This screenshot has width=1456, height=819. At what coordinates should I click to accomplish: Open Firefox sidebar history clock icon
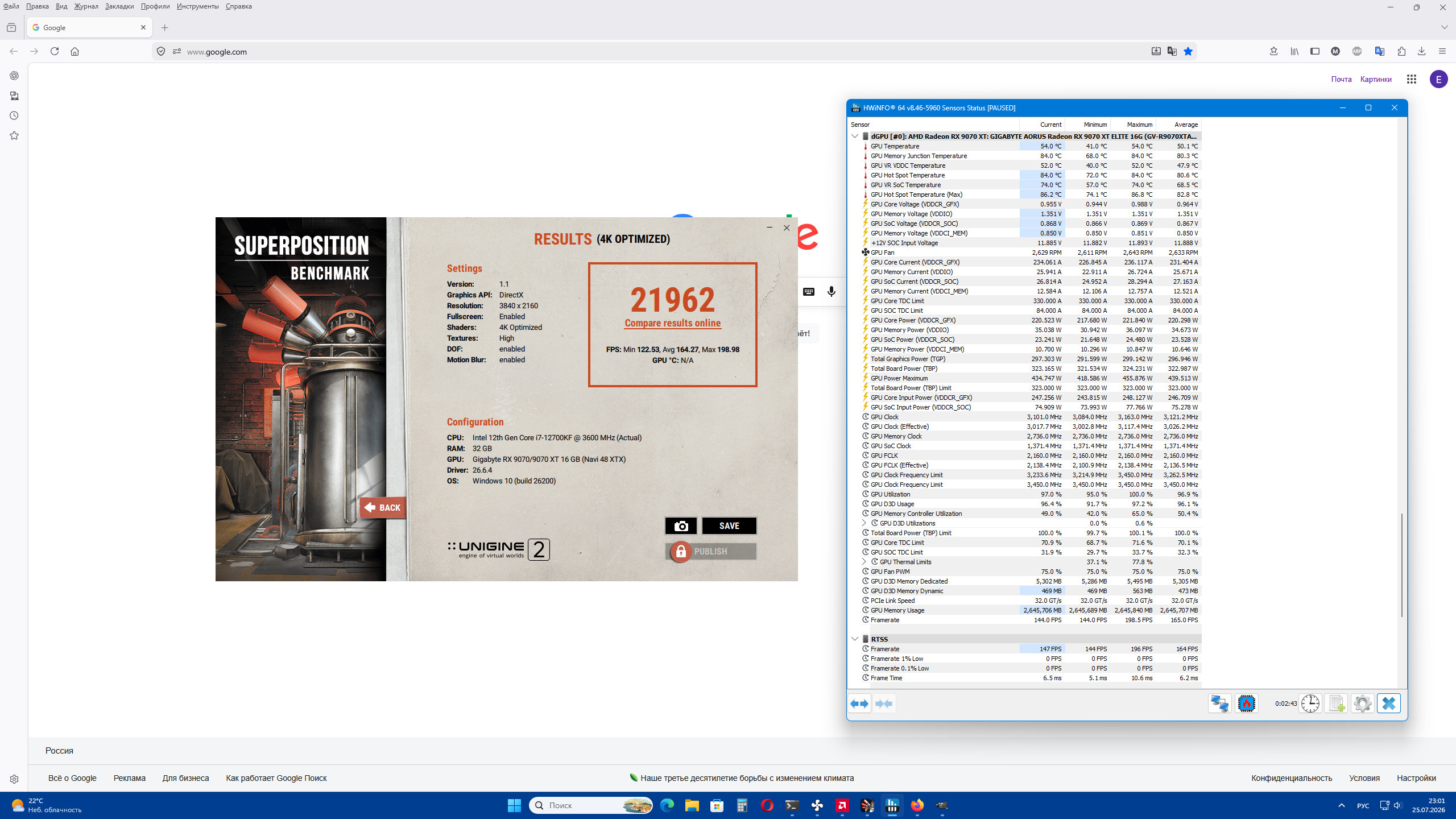14,115
